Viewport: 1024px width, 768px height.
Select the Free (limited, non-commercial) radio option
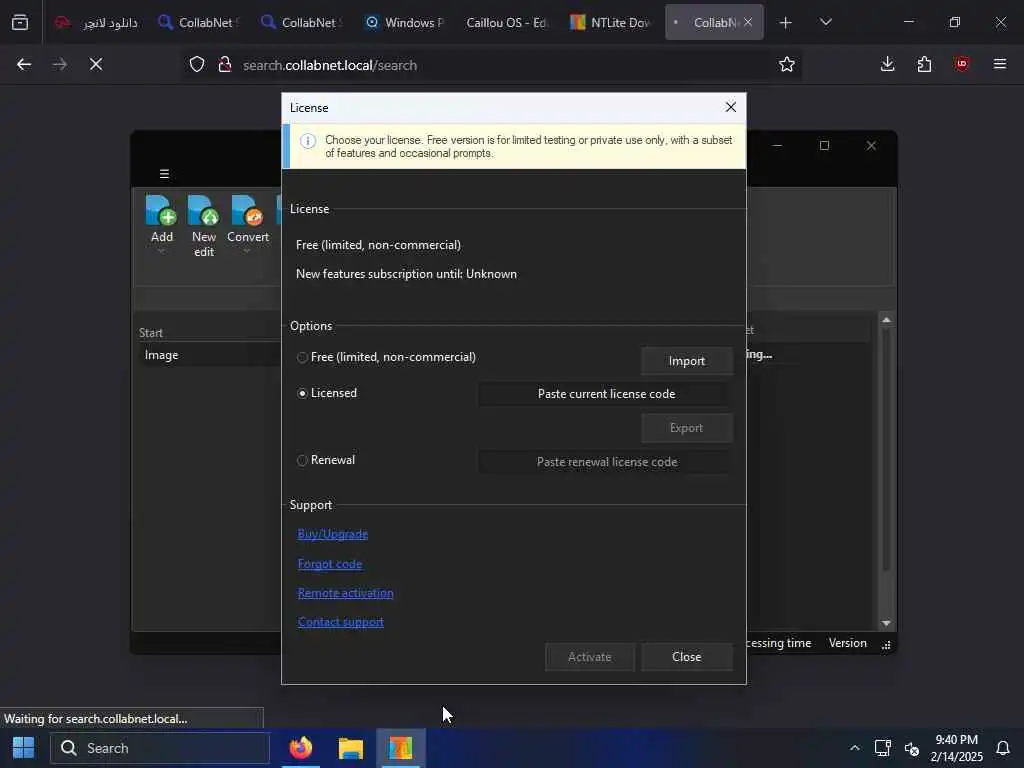point(302,357)
